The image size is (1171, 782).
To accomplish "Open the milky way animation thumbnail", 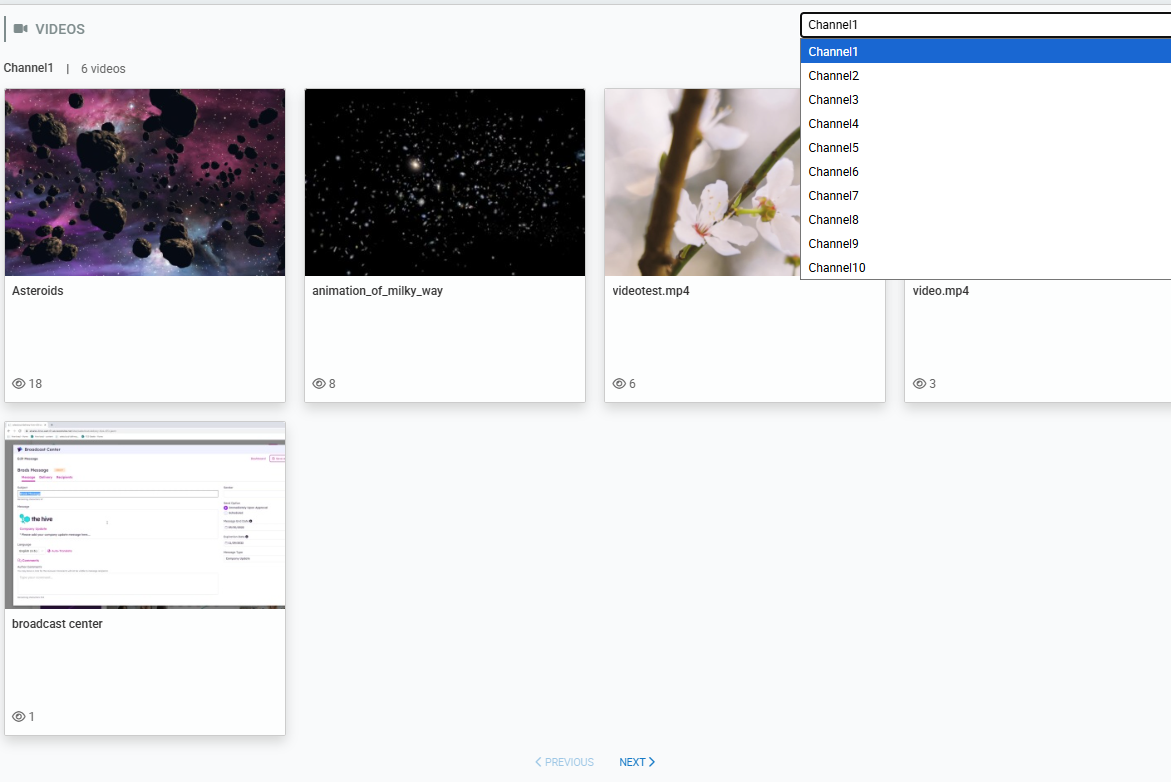I will click(445, 182).
